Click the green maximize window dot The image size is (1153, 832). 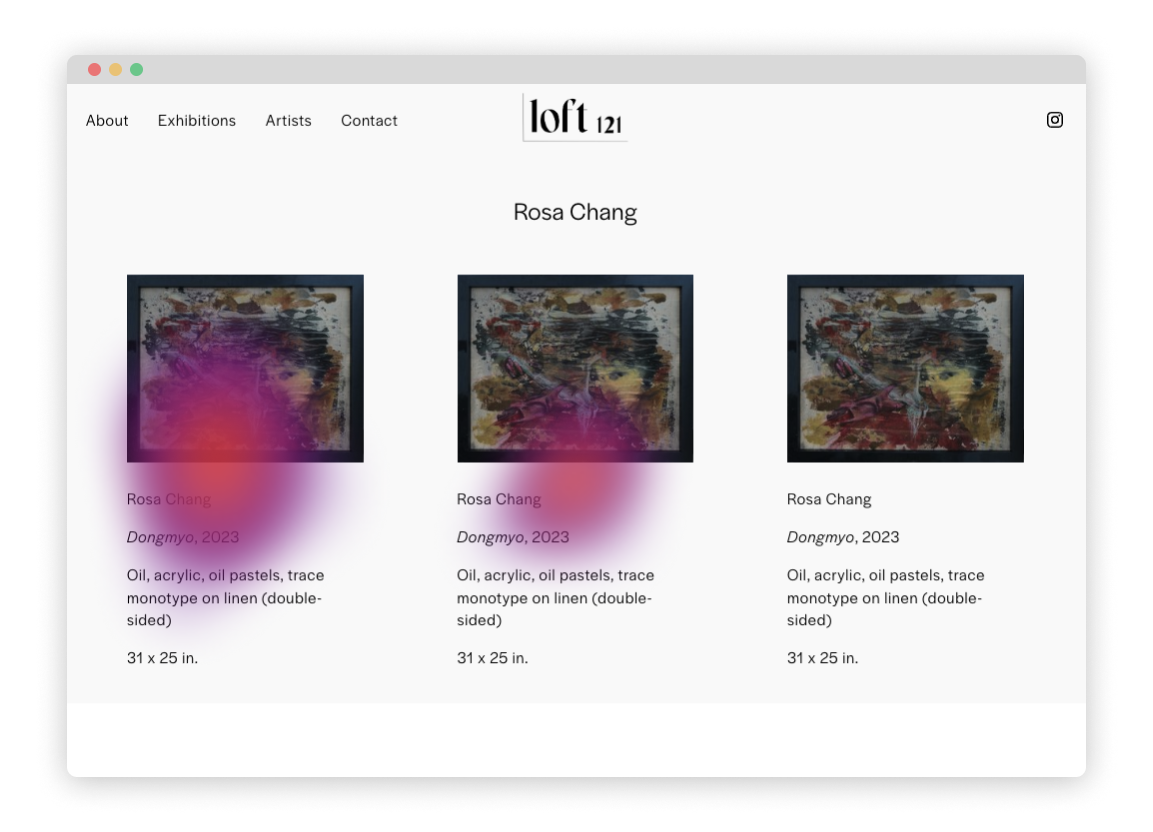click(x=137, y=70)
